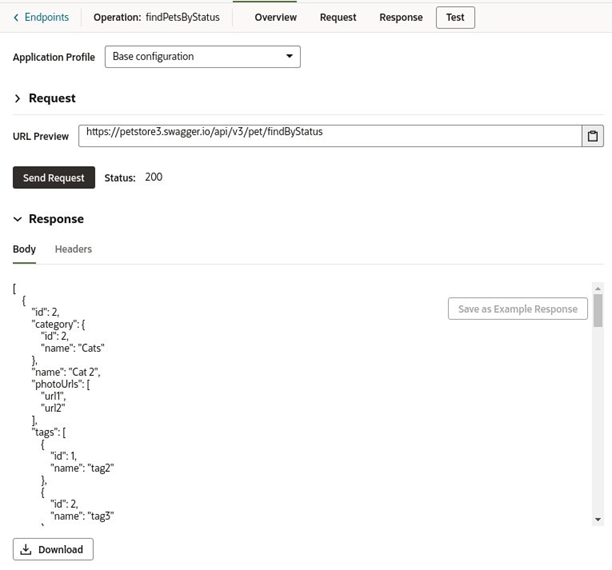Click Save as Example Response
612x570 pixels.
[x=518, y=309]
